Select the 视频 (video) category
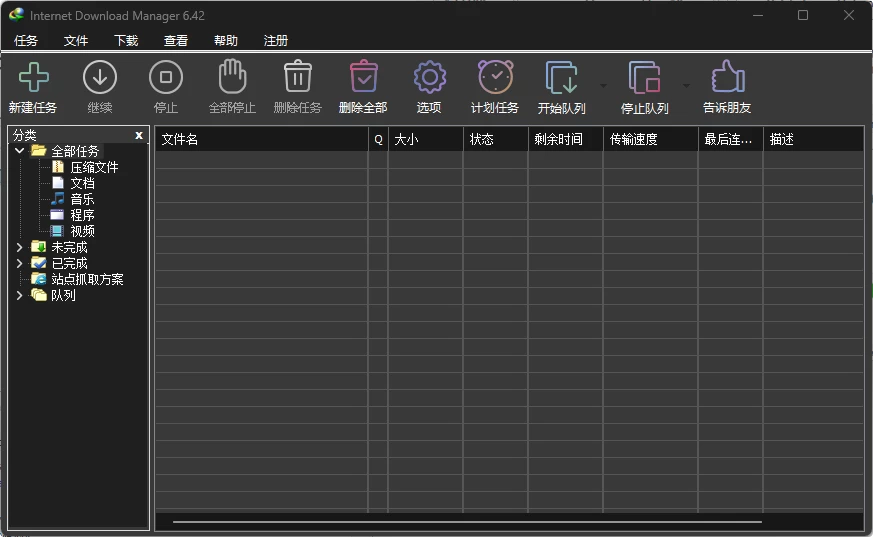The height and width of the screenshot is (537, 873). click(x=82, y=231)
